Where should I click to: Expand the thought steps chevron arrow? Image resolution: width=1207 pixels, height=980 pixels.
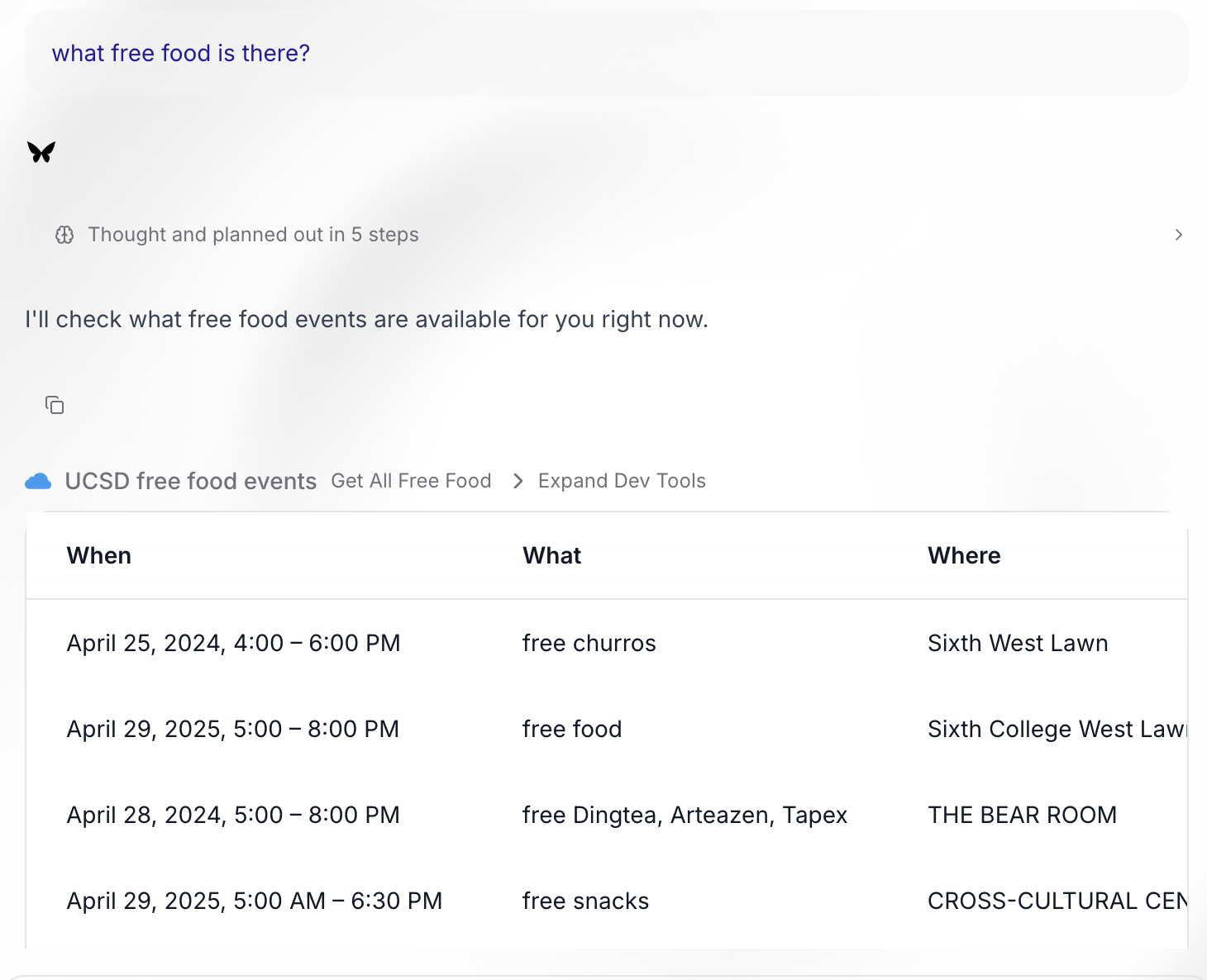click(x=1178, y=235)
